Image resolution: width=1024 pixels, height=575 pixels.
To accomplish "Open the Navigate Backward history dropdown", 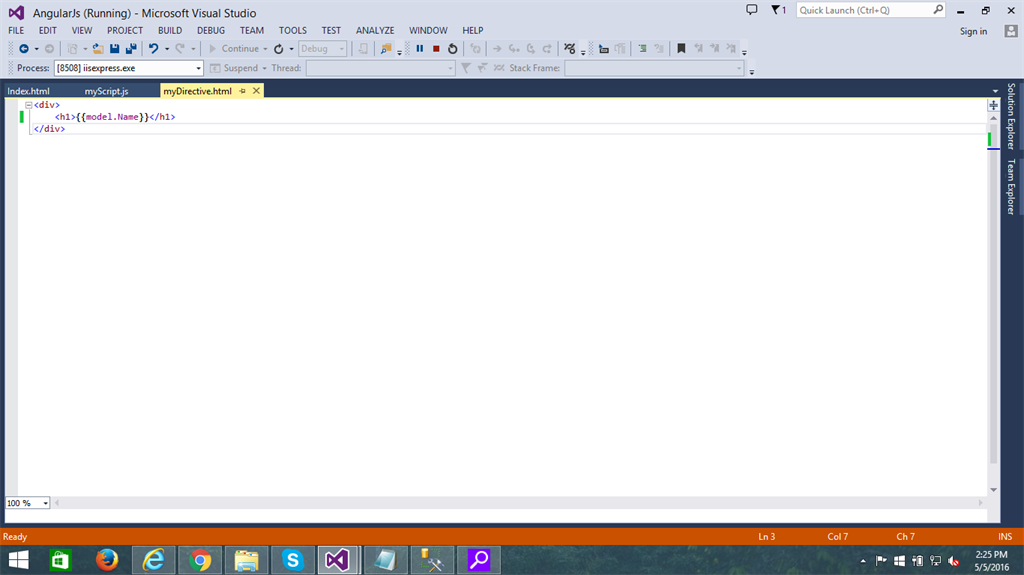I will tap(37, 49).
